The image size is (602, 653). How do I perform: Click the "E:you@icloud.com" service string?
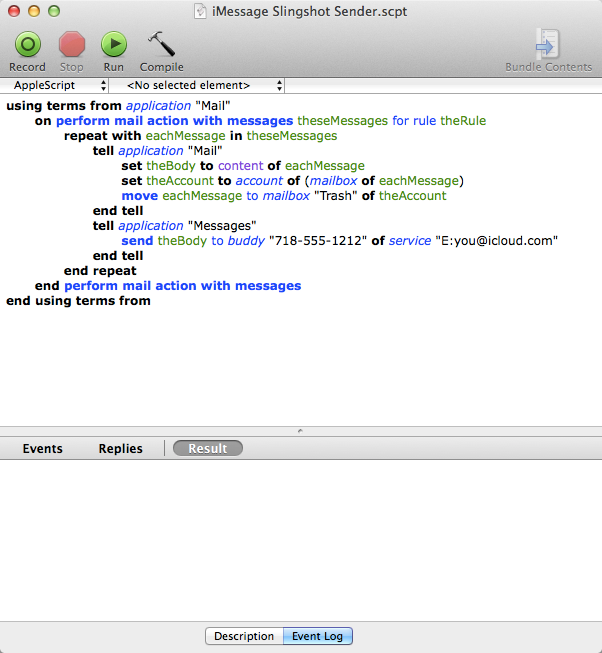point(496,241)
